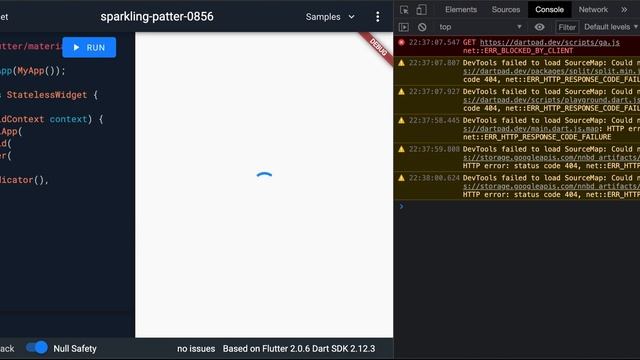Click the red error icon on GET row
Image resolution: width=640 pixels, height=360 pixels.
[x=402, y=42]
